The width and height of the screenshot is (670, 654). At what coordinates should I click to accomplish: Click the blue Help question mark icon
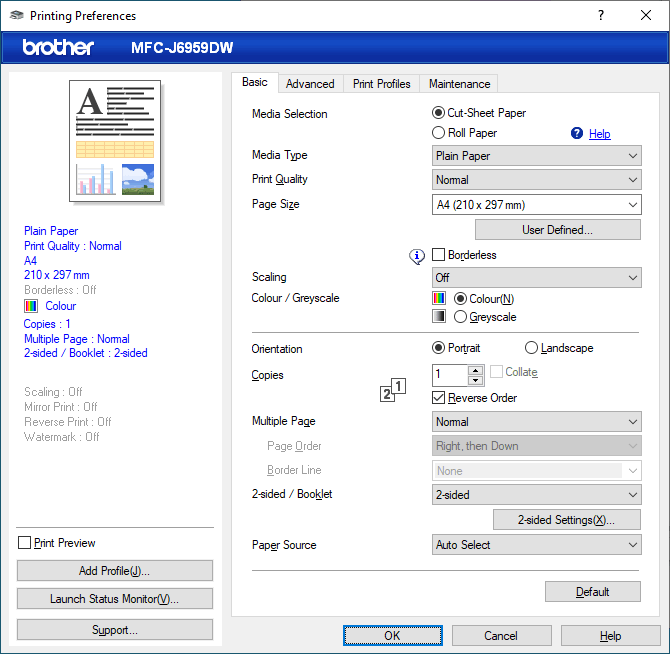576,133
